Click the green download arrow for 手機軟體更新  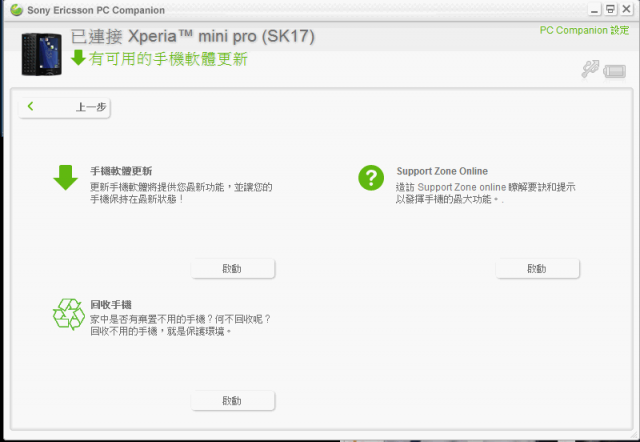(x=65, y=178)
